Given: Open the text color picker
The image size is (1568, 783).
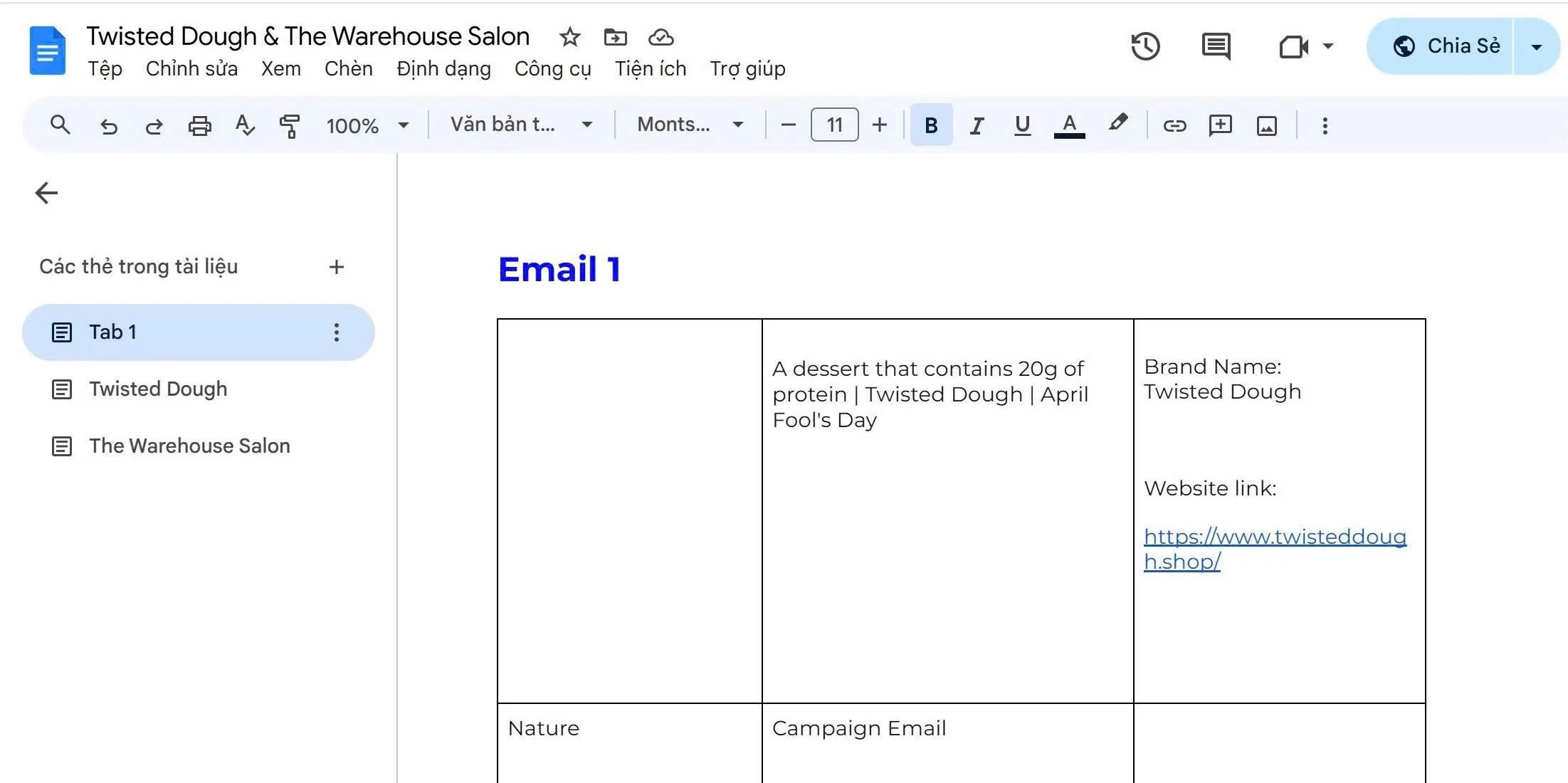Looking at the screenshot, I should pos(1069,126).
